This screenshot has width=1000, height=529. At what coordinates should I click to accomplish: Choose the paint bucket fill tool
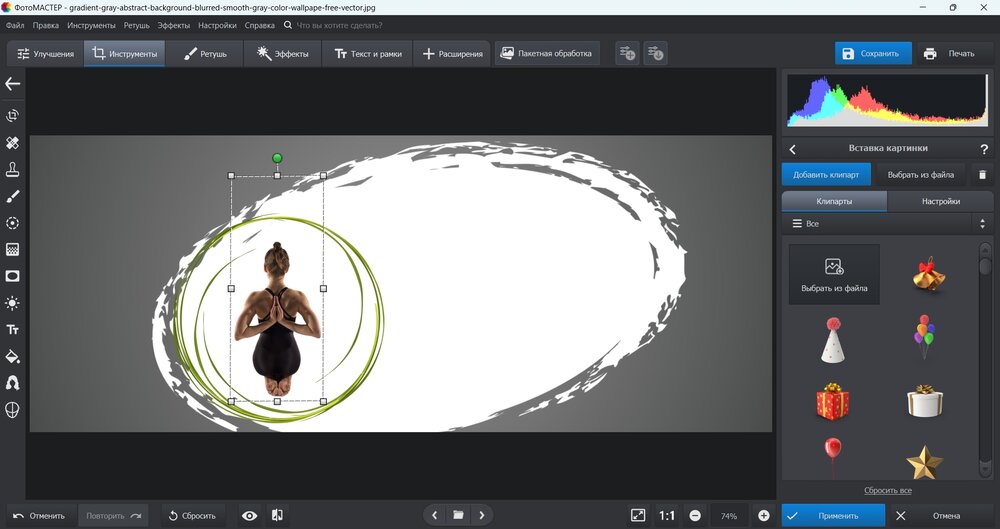click(13, 356)
